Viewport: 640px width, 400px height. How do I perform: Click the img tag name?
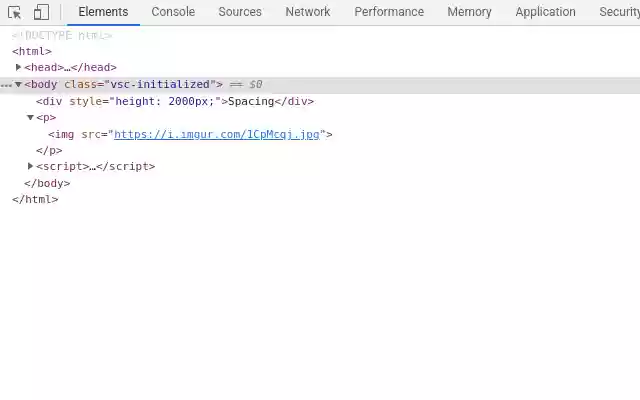64,134
